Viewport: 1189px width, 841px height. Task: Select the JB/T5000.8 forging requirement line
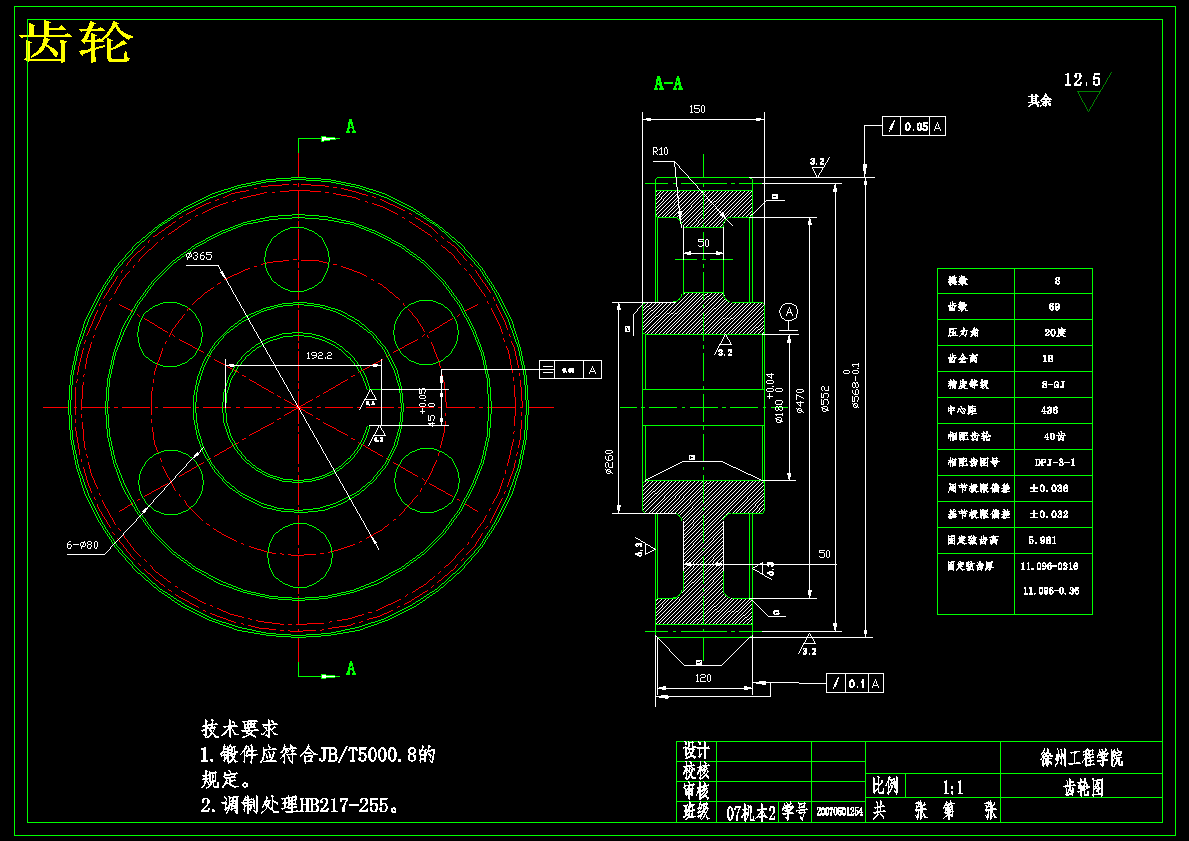(318, 755)
